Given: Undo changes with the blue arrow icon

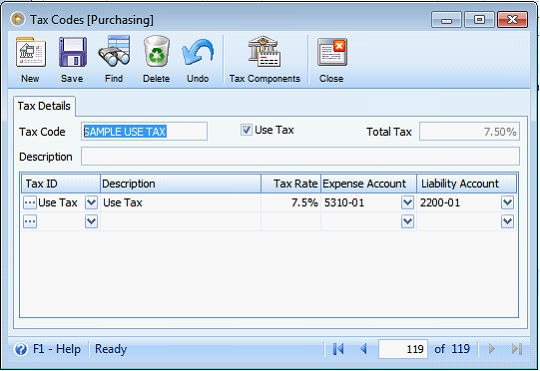Looking at the screenshot, I should point(198,60).
